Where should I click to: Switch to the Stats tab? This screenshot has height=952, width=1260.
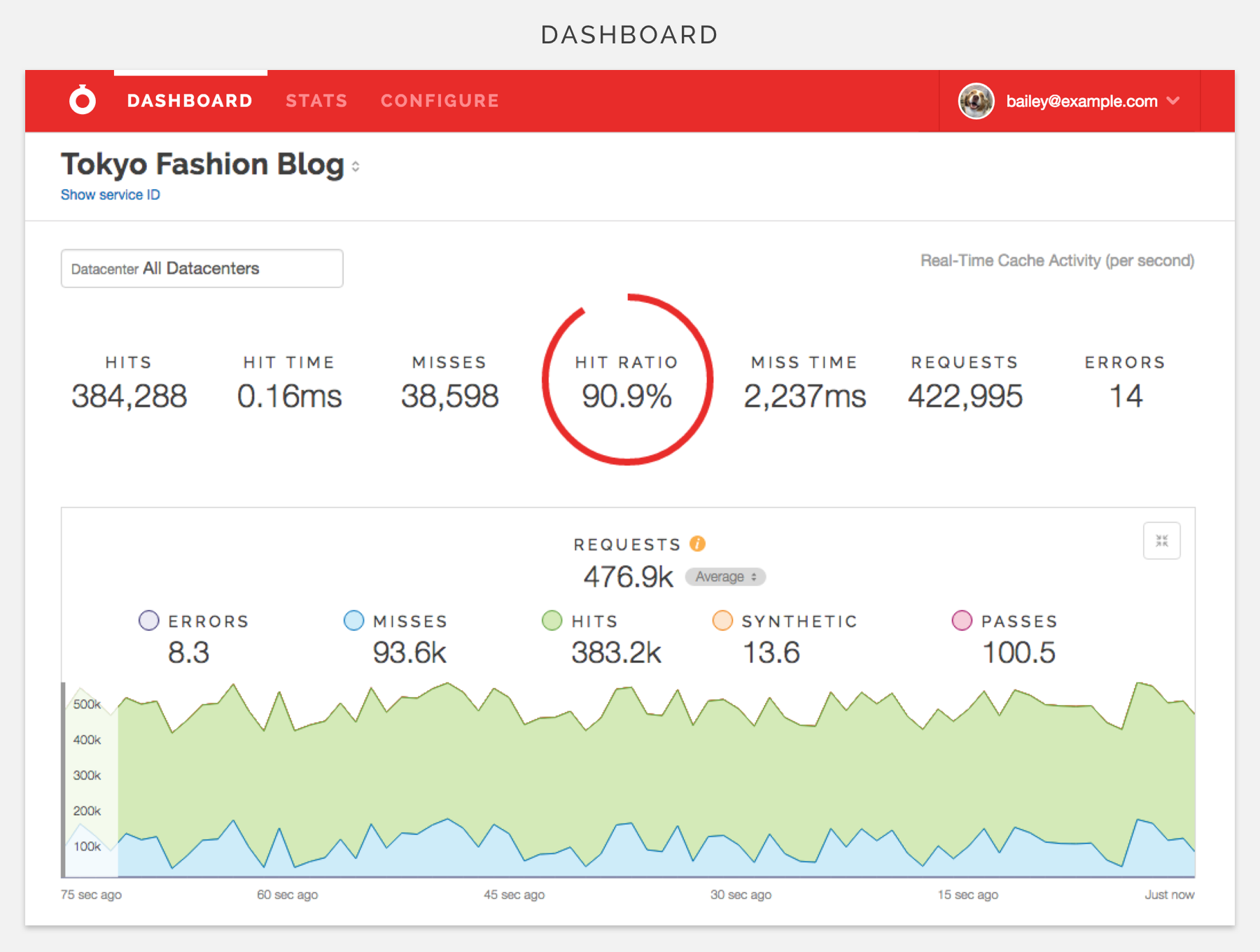tap(316, 101)
